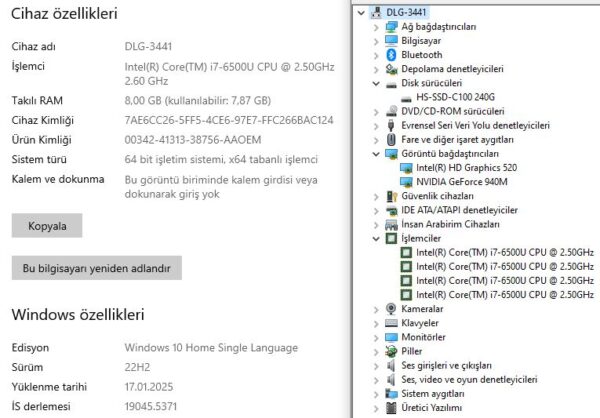Click the DVD/CD-ROM sürücüleri icon
600x418 pixels.
coord(391,111)
